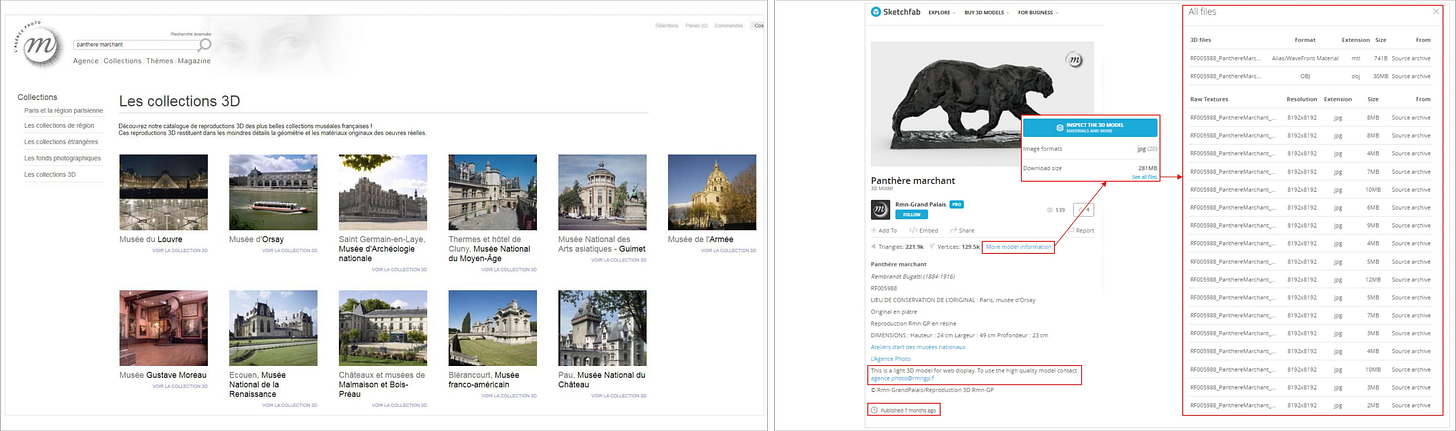This screenshot has width=1456, height=431.
Task: Close the All files panel
Action: 1436,12
